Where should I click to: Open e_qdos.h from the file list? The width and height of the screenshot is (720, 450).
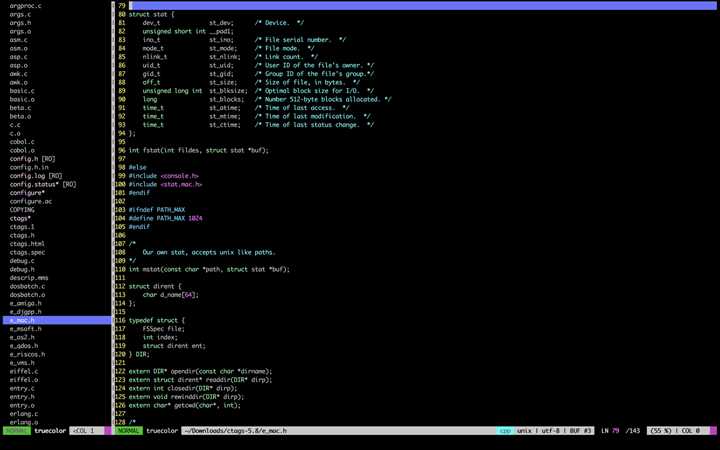click(24, 346)
